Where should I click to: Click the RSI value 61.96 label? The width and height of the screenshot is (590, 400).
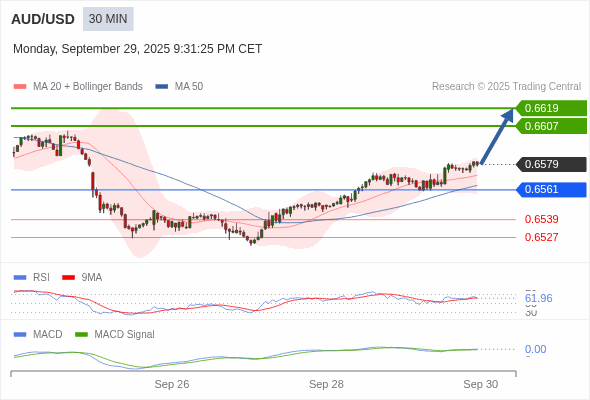[538, 298]
